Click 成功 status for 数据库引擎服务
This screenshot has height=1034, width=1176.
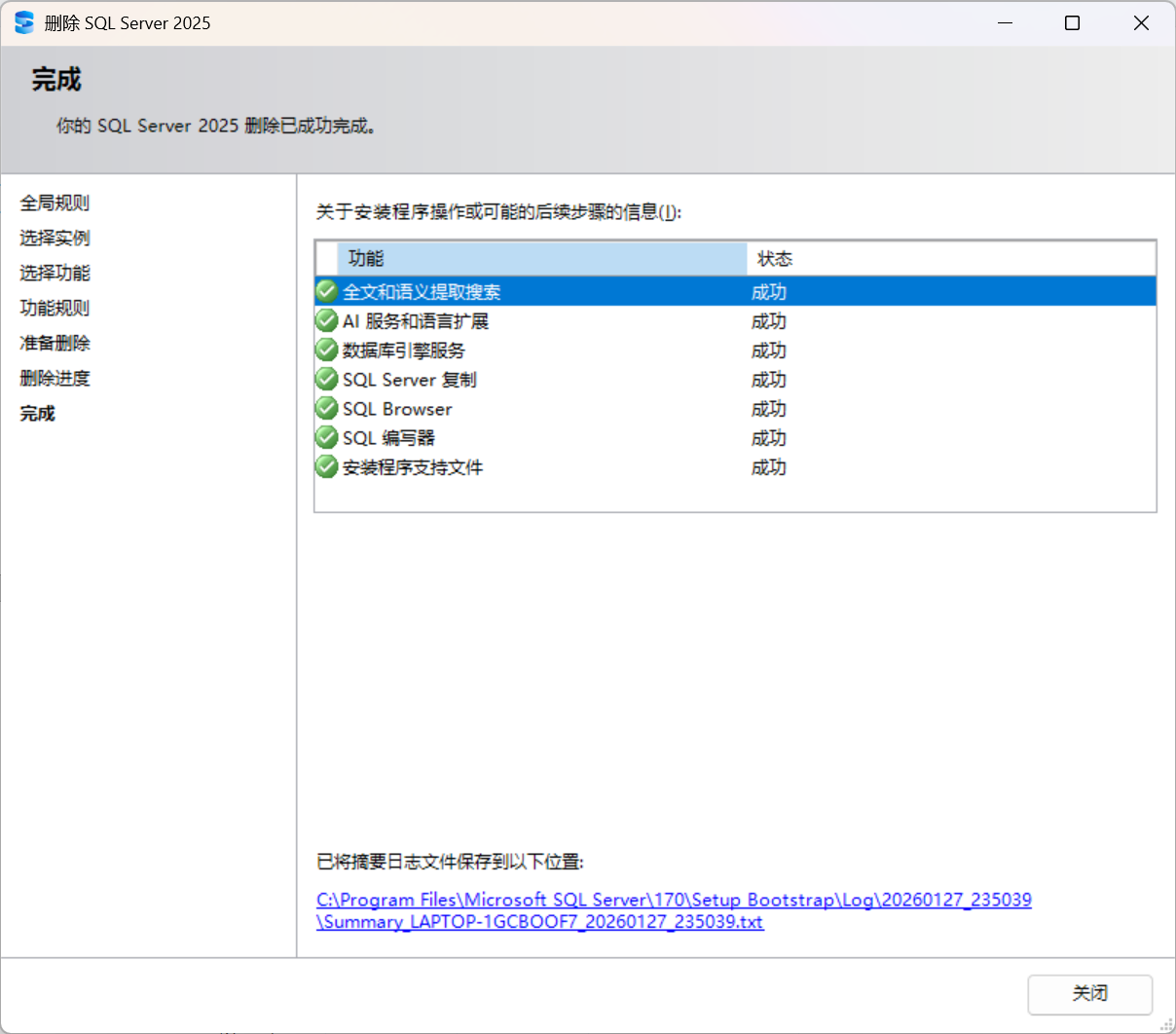click(769, 351)
